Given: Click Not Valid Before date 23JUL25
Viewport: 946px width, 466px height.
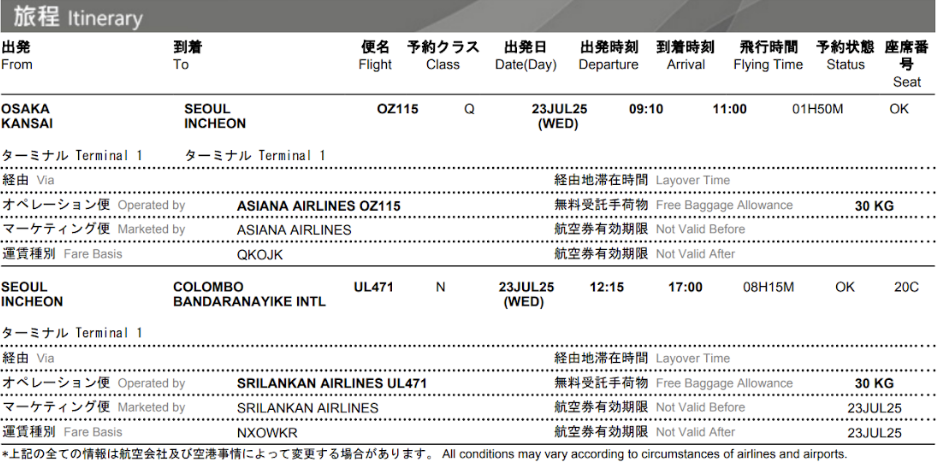Looking at the screenshot, I should pyautogui.click(x=874, y=408).
